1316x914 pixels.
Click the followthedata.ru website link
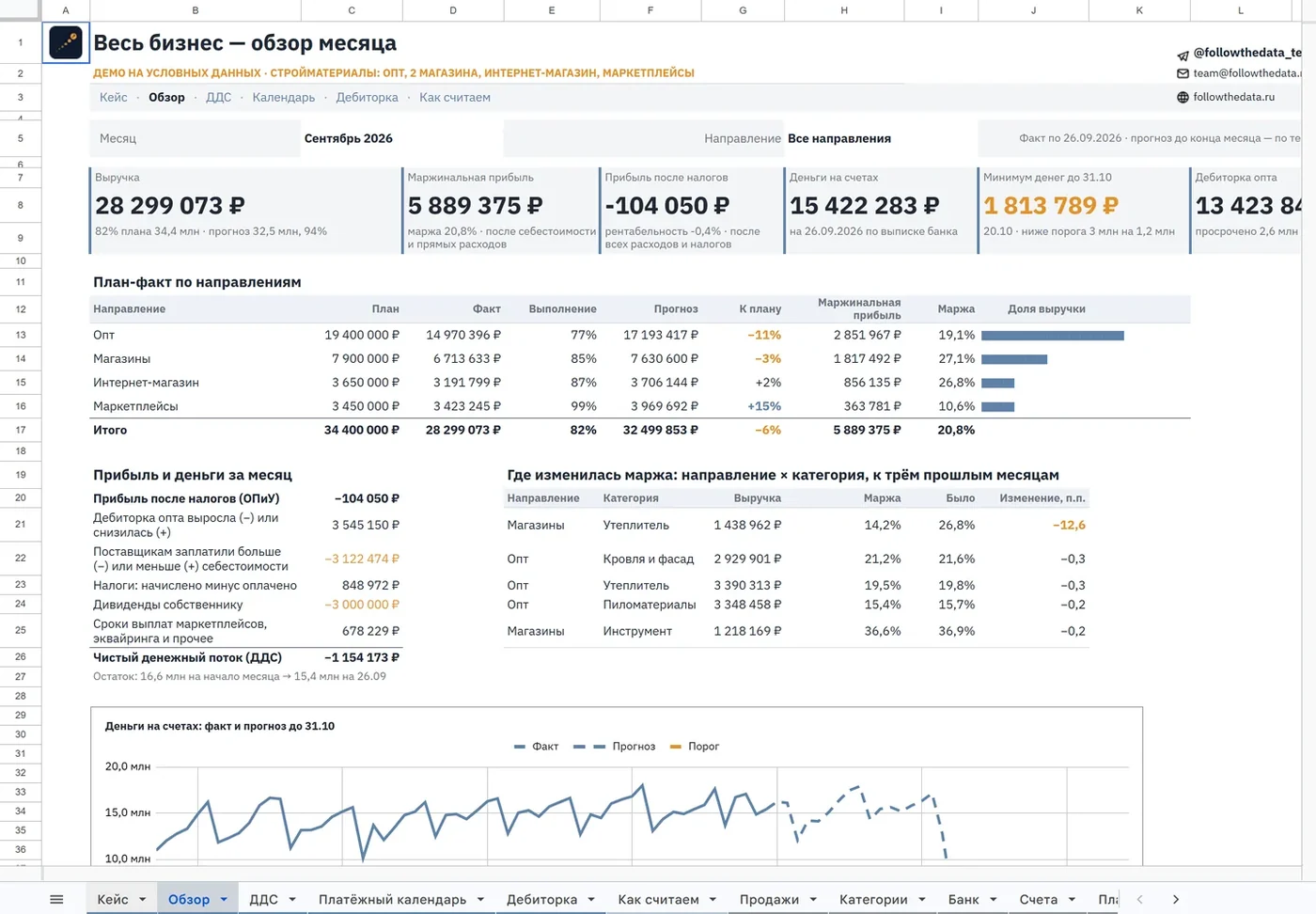[1233, 97]
